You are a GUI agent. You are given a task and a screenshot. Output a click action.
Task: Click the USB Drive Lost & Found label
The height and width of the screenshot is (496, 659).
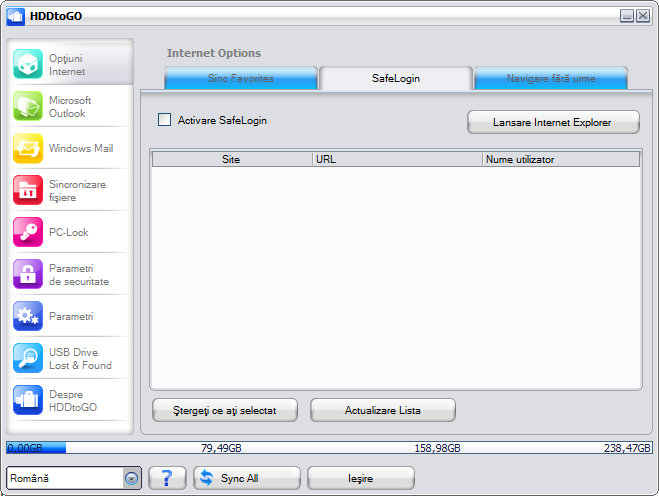[80, 359]
